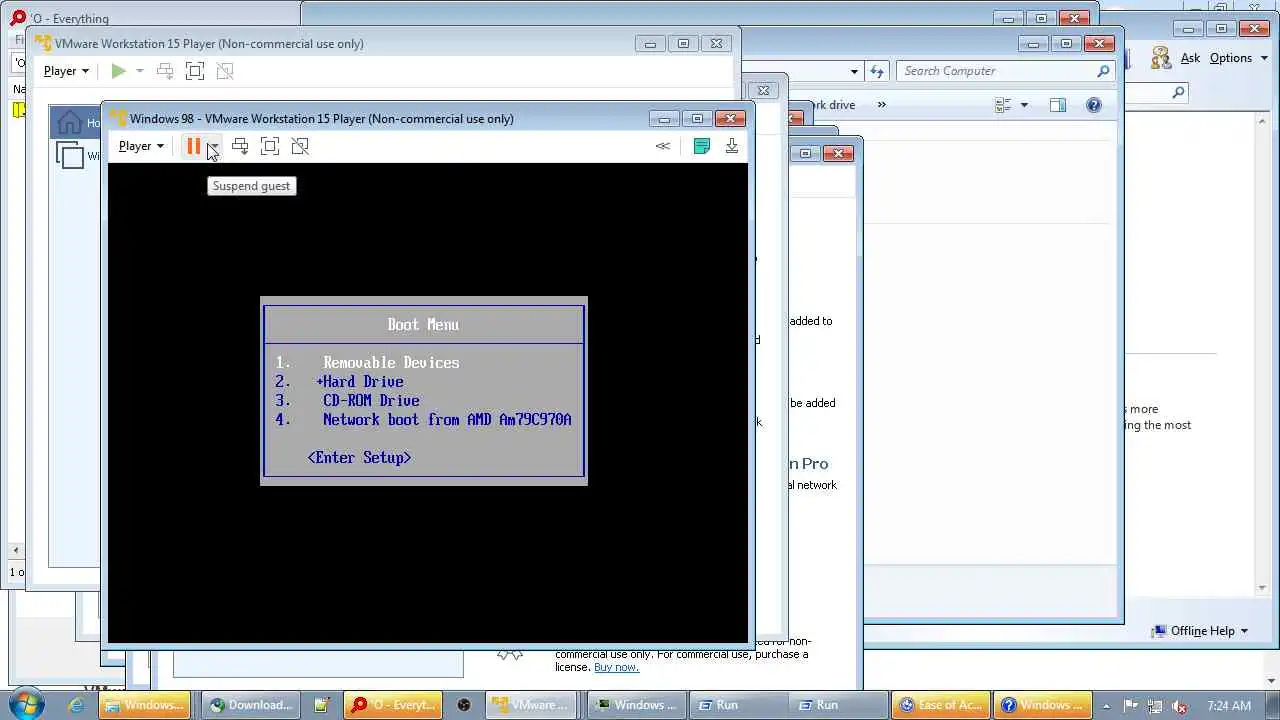Open the Player menu in the background VMware window
Screen dimensions: 1280x720
(66, 71)
